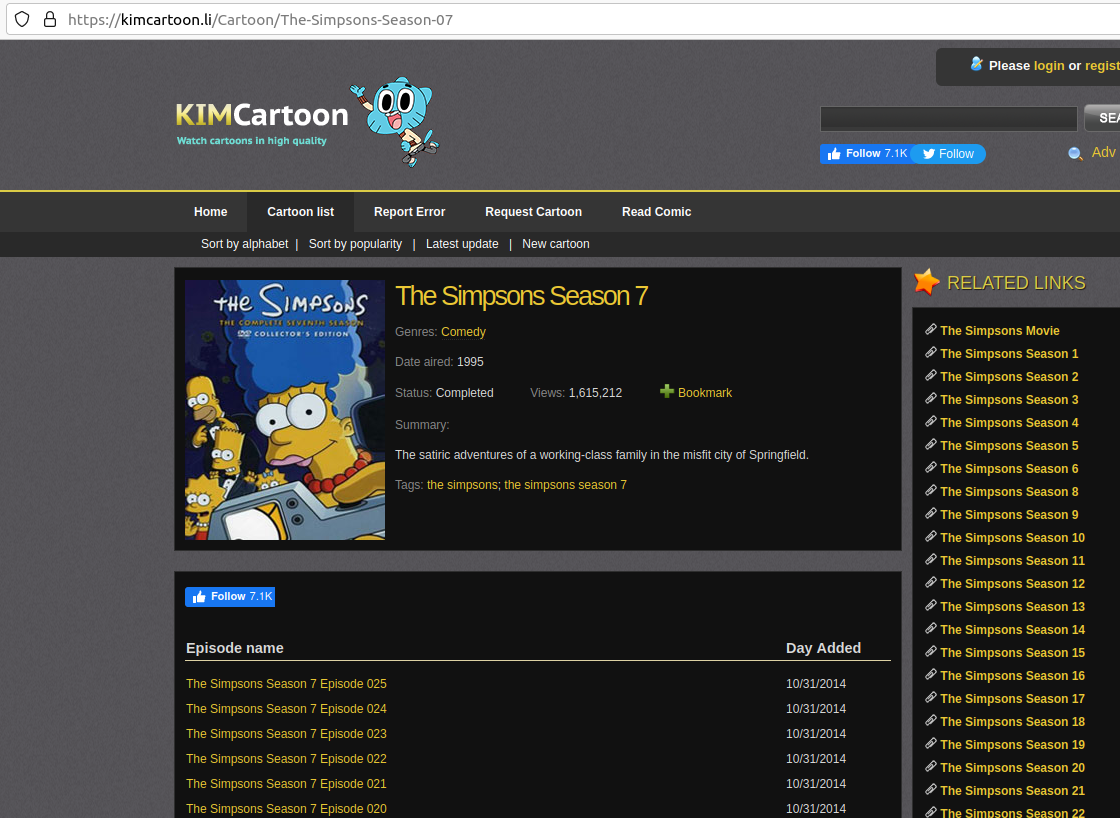Image resolution: width=1120 pixels, height=818 pixels.
Task: Click the Views count 1,615,212
Action: tap(595, 393)
